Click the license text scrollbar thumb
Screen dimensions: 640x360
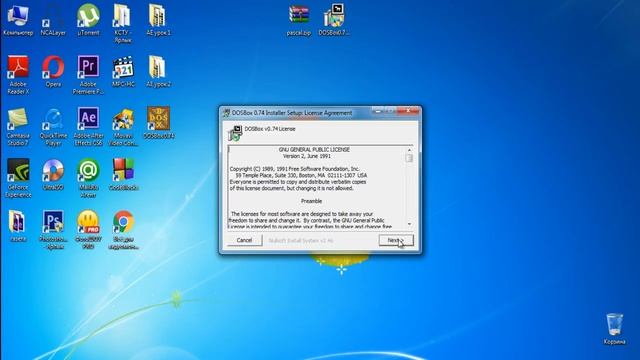tap(409, 158)
